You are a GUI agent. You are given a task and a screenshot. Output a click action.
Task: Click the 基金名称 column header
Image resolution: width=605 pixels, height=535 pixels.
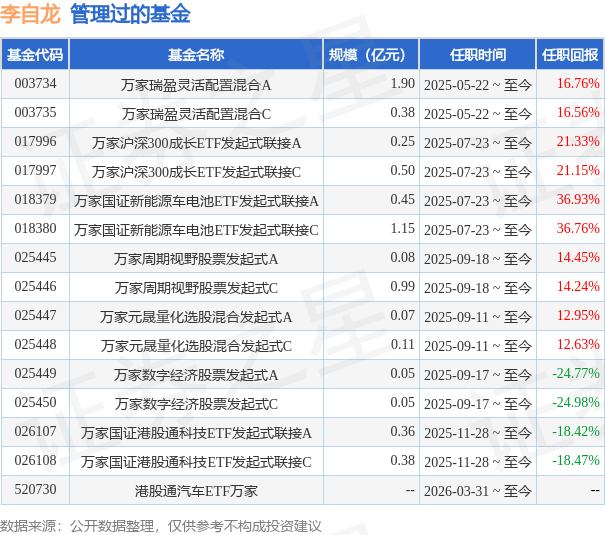click(196, 55)
